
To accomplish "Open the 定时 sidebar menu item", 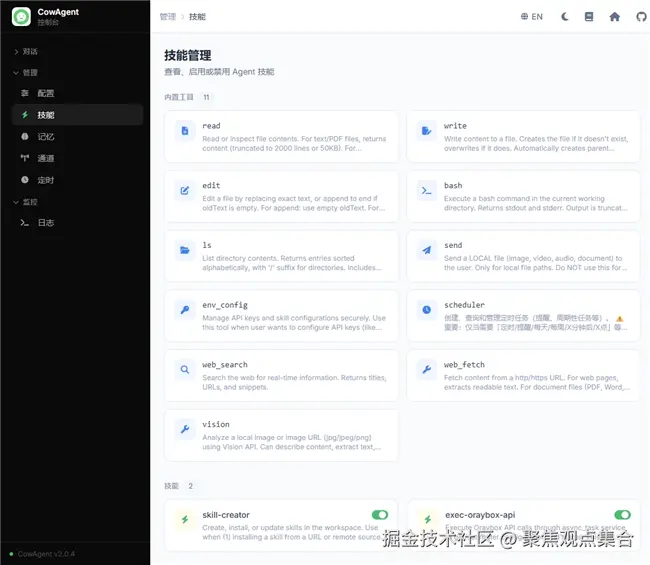I will point(77,180).
